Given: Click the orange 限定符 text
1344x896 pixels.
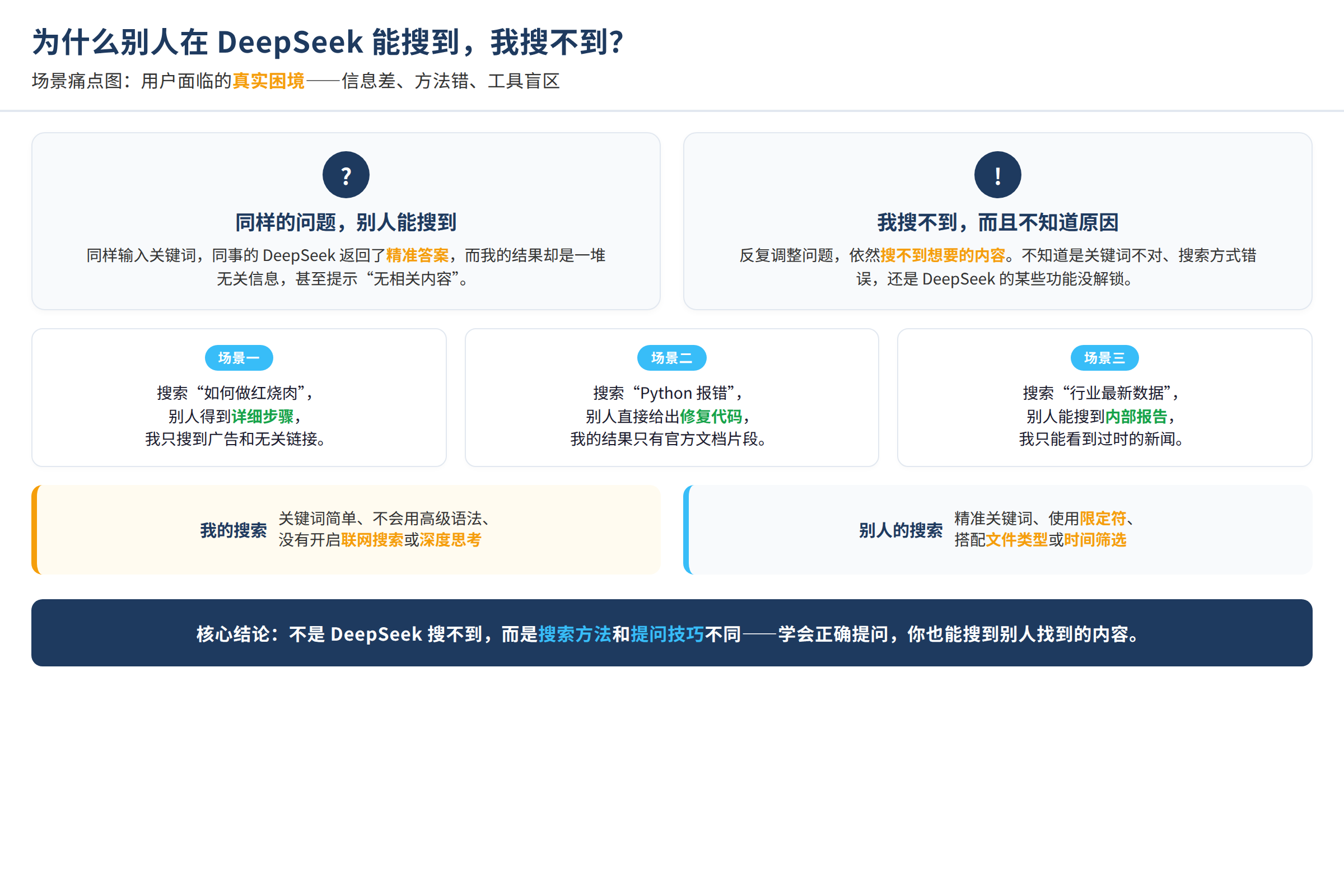Looking at the screenshot, I should 1102,519.
